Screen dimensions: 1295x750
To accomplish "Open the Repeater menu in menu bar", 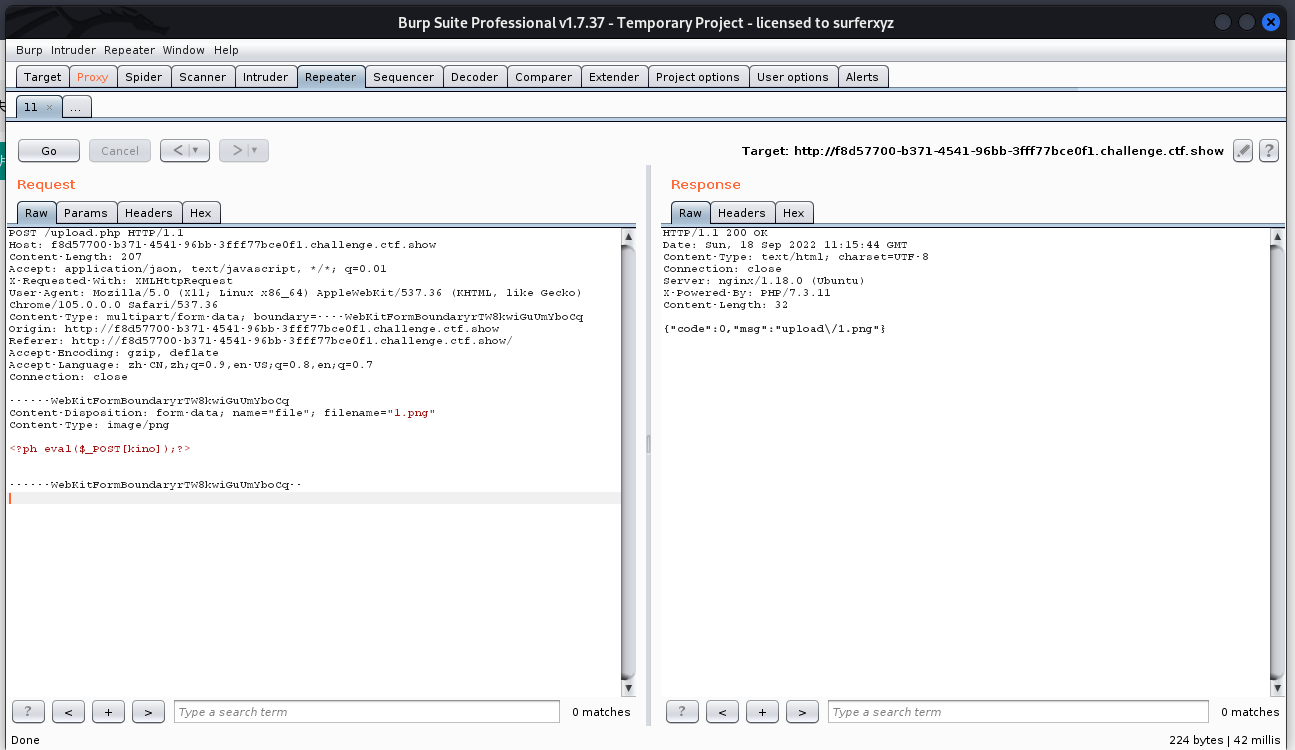I will click(130, 50).
